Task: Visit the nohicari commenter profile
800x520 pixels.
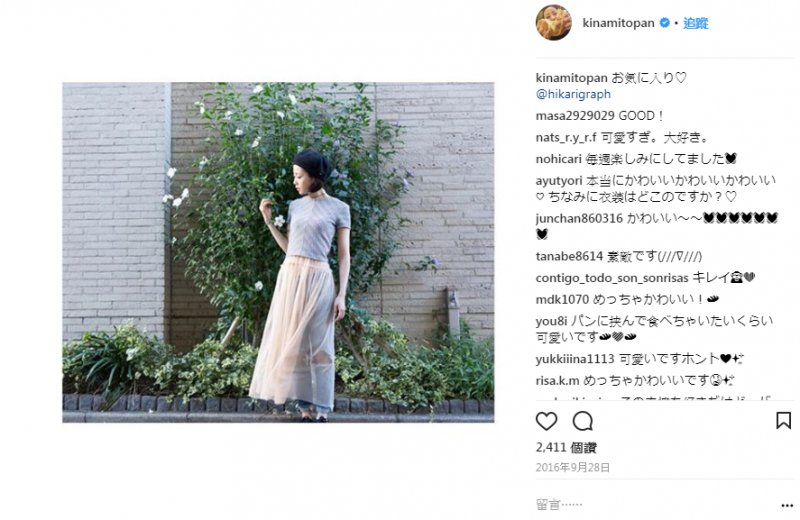Action: 559,159
